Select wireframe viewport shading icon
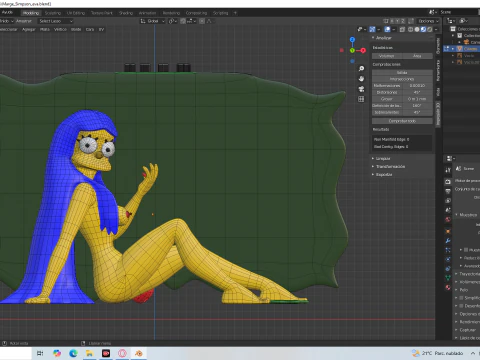 coord(411,29)
